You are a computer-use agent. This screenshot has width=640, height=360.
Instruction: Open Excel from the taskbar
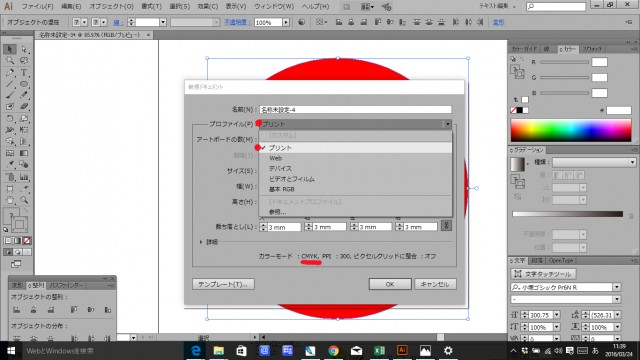(379, 351)
